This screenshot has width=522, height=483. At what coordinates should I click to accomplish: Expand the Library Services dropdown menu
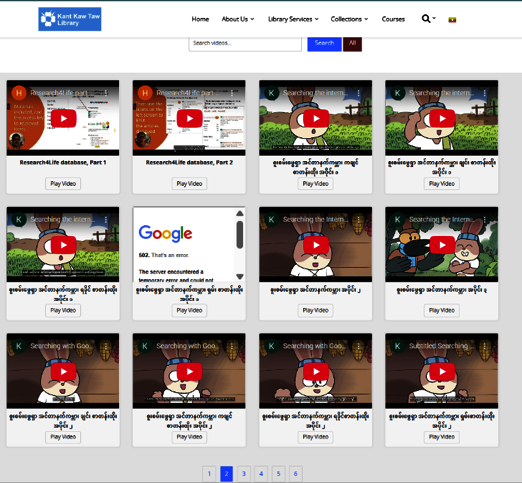(x=293, y=19)
